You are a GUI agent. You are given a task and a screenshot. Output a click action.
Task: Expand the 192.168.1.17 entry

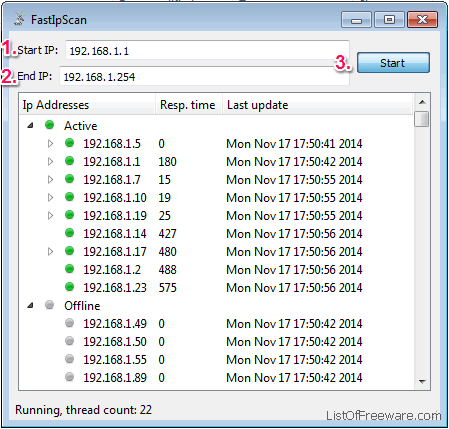[50, 251]
